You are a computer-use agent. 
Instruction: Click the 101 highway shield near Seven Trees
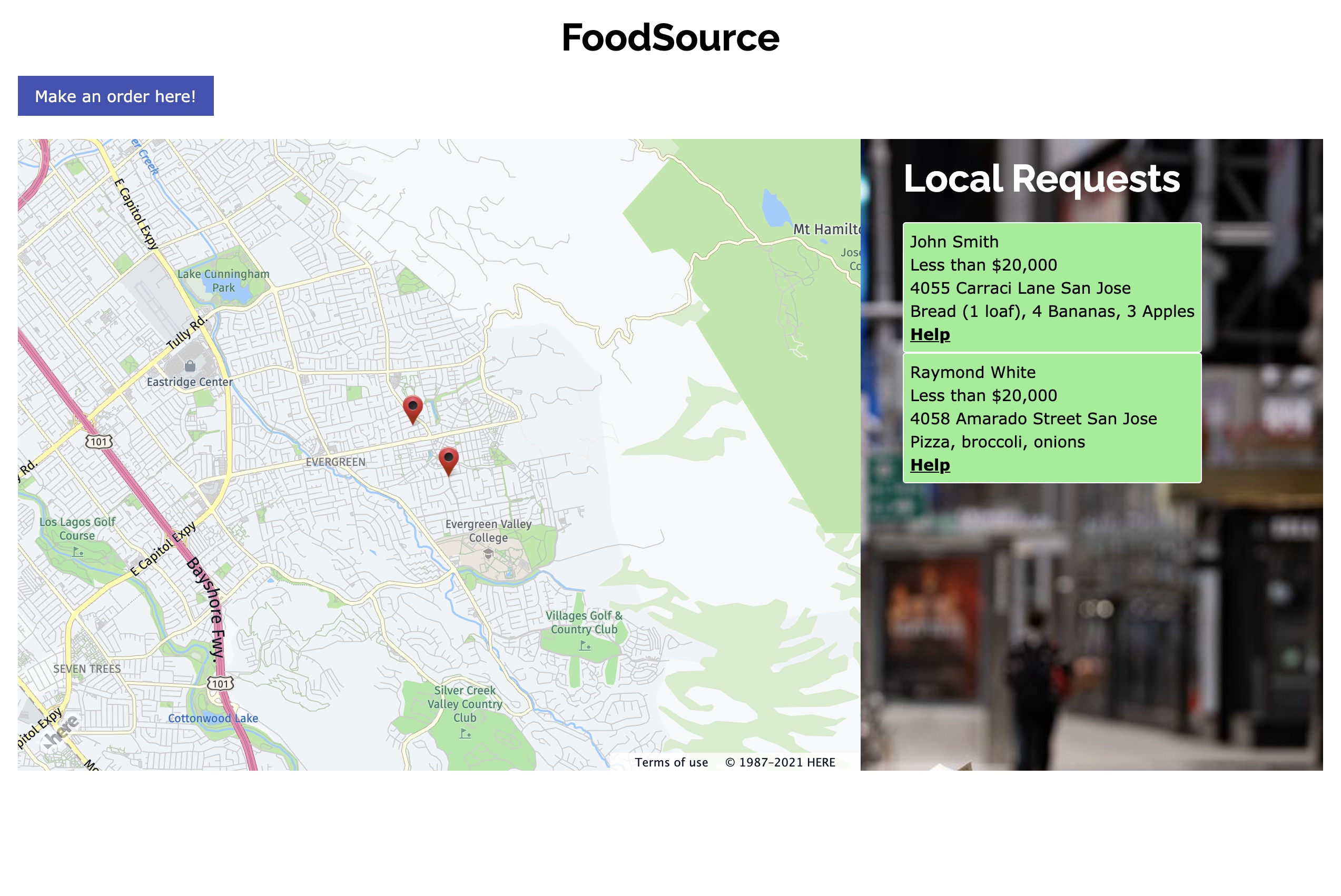pyautogui.click(x=220, y=683)
